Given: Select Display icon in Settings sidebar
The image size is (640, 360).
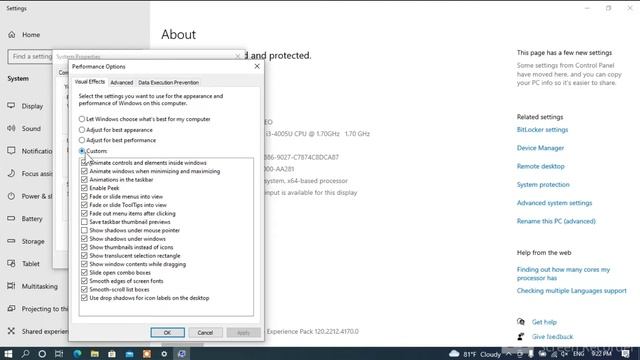Looking at the screenshot, I should coord(11,106).
